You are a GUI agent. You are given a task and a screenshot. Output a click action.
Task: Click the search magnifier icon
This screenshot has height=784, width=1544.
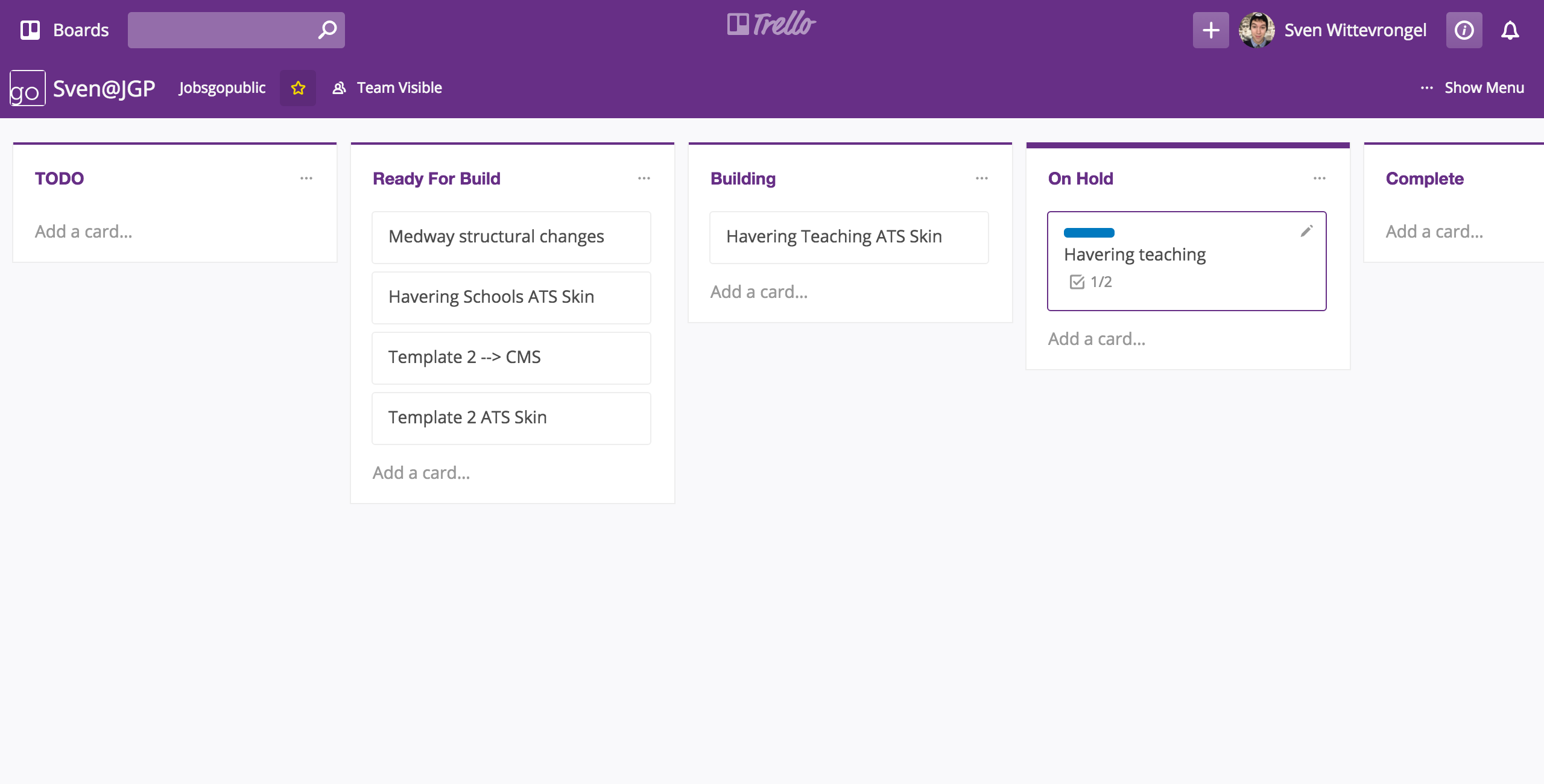pos(327,30)
